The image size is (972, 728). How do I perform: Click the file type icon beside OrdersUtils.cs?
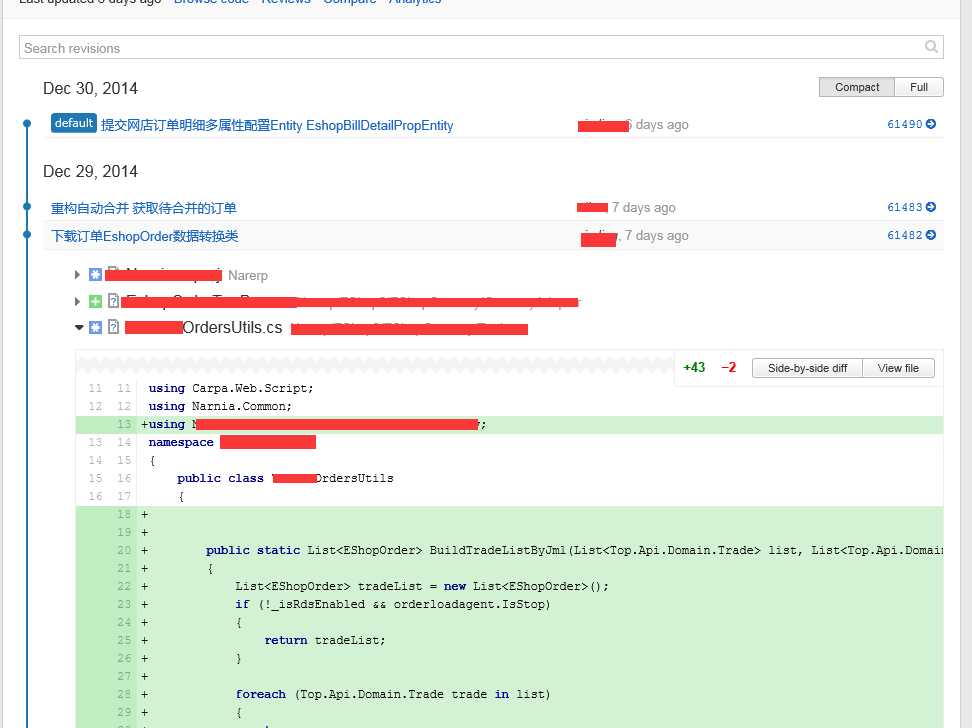113,327
